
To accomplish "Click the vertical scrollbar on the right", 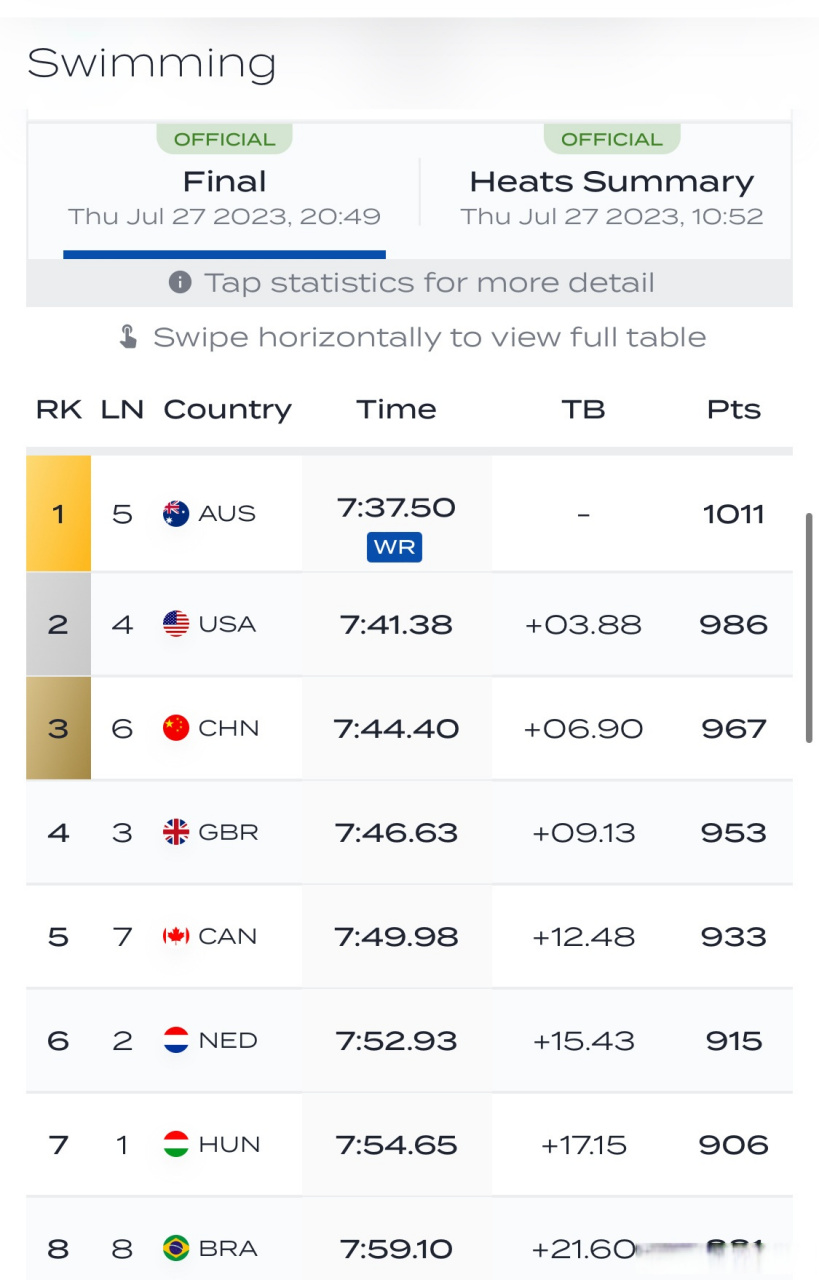I will click(809, 628).
